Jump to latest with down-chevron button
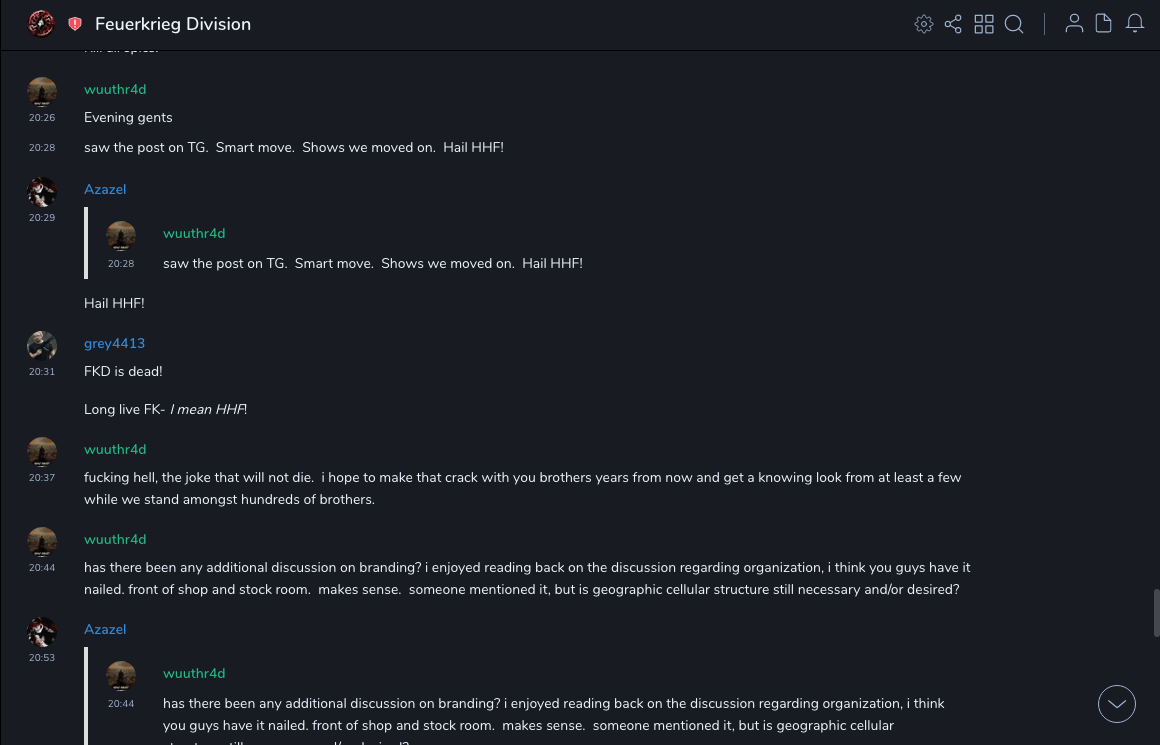Viewport: 1160px width, 745px height. click(x=1117, y=704)
